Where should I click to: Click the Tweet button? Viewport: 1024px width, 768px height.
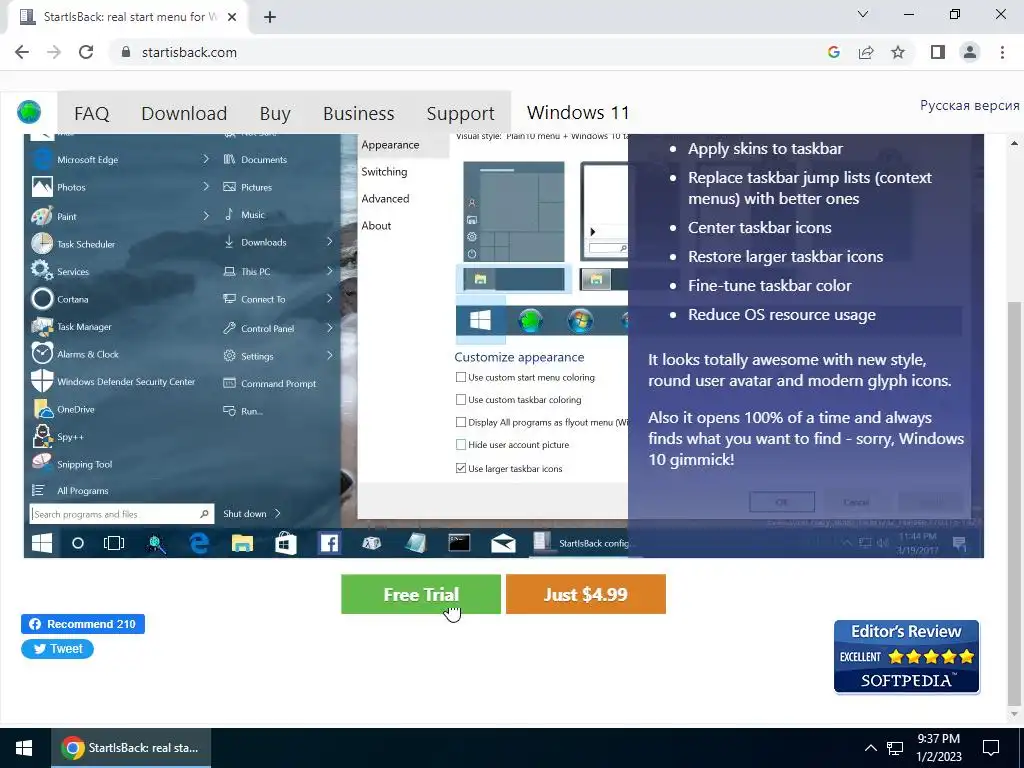(57, 648)
